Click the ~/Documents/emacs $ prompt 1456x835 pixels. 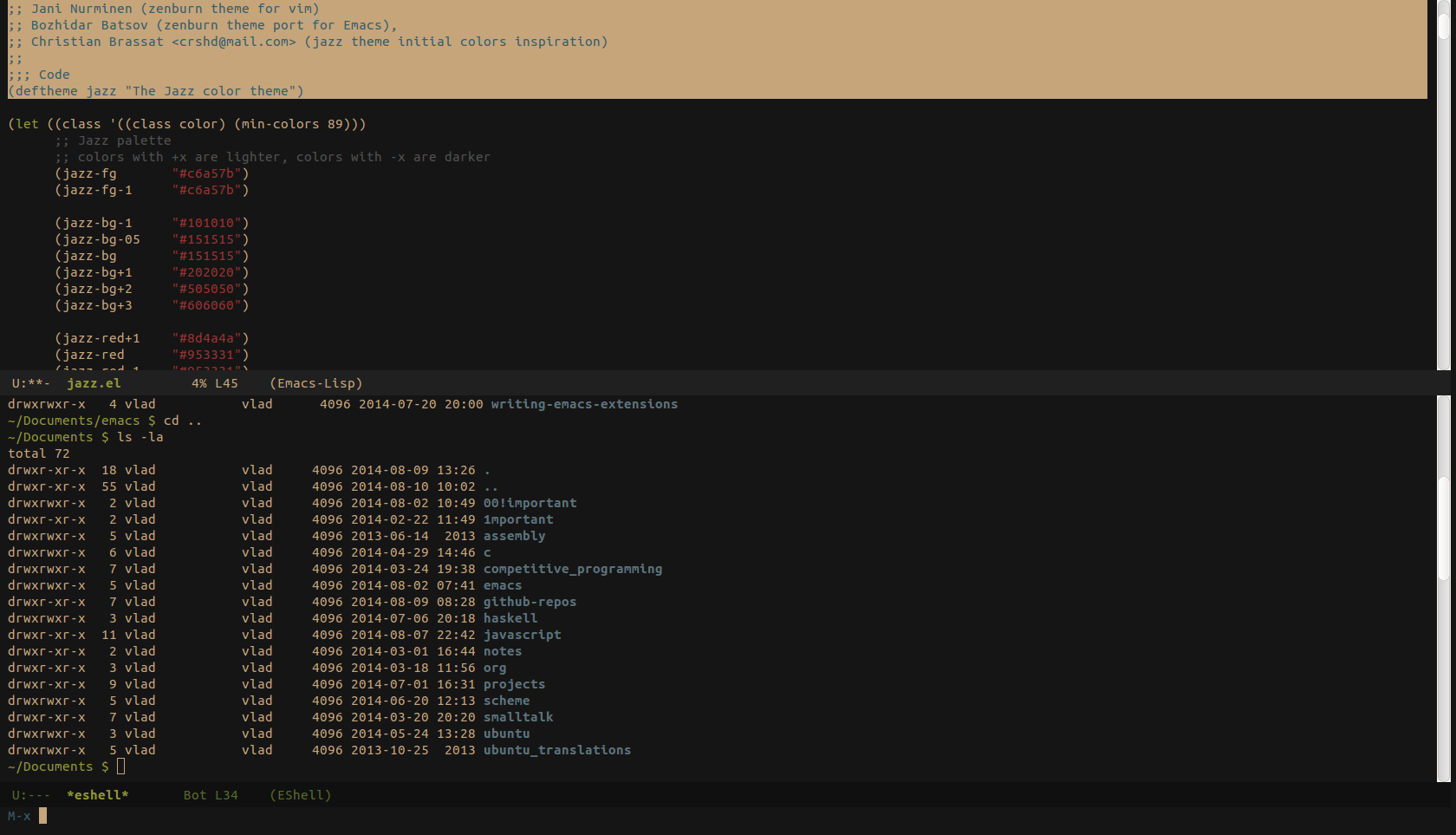point(81,421)
